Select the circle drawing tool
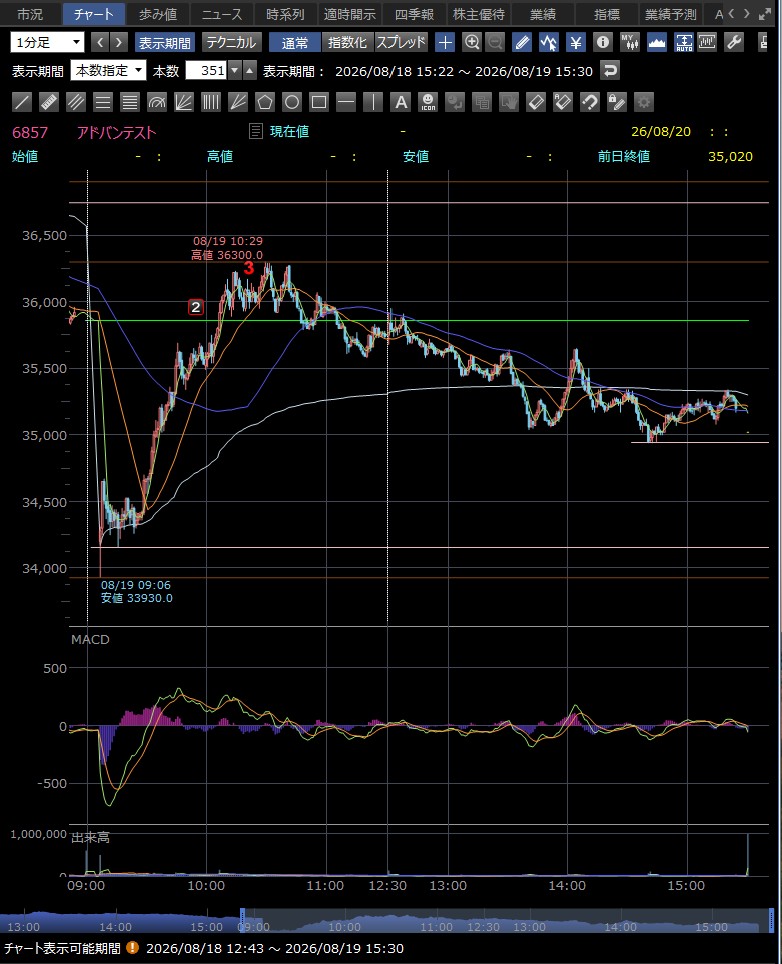Image resolution: width=782 pixels, height=964 pixels. [292, 102]
